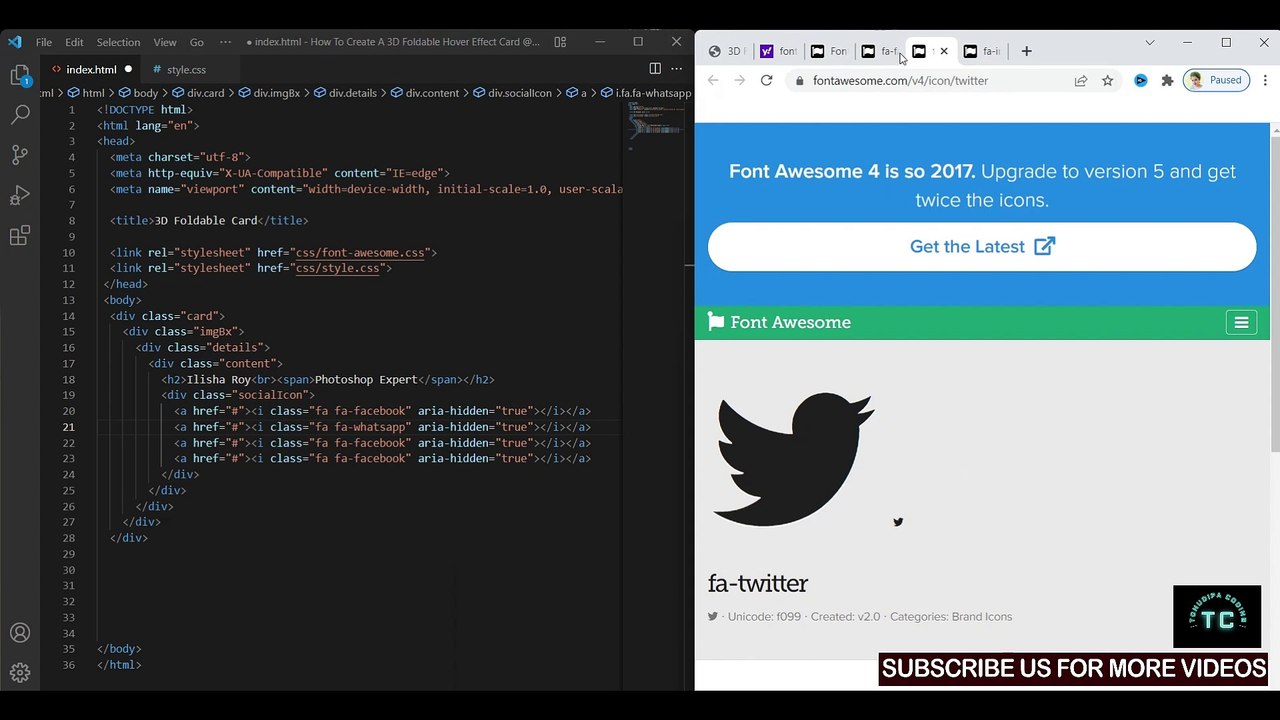Click '3D Foldable Card' title text
This screenshot has width=1280, height=720.
click(206, 221)
